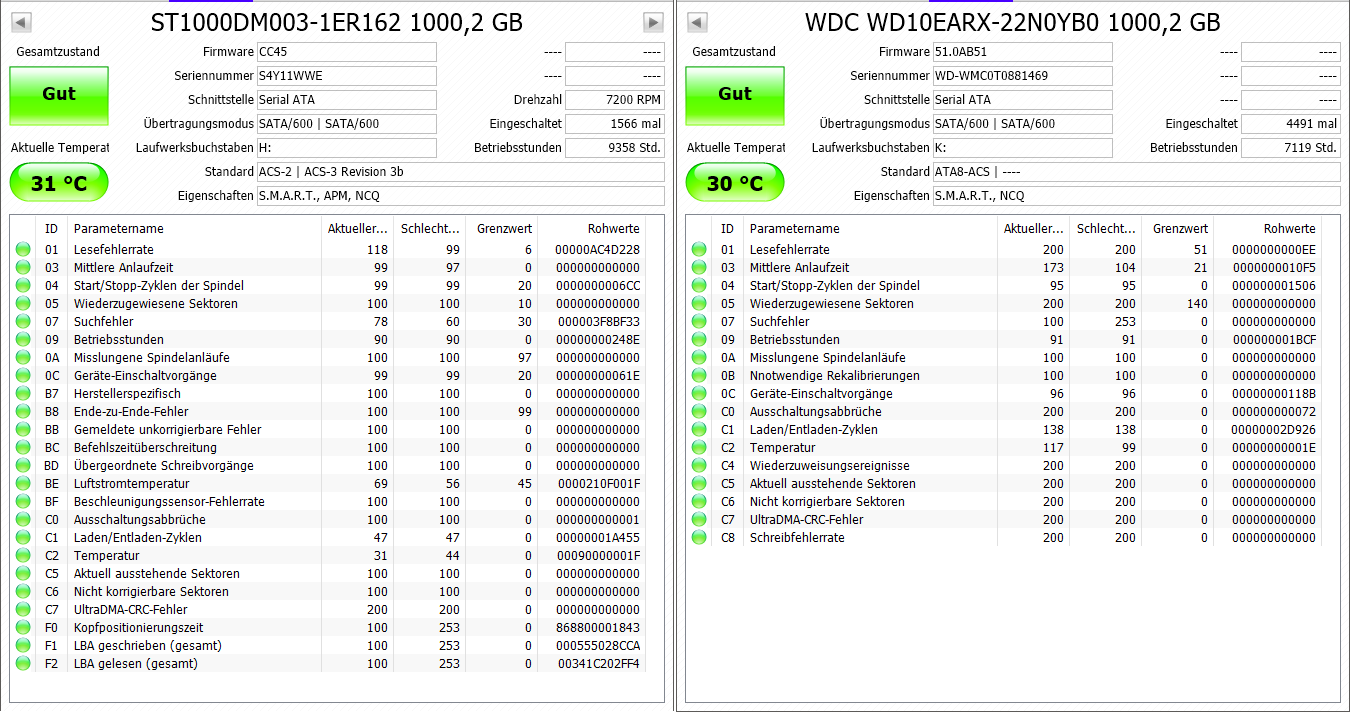The image size is (1354, 720).
Task: Click status circle for LBA gelesen (gesamt)
Action: click(x=23, y=664)
